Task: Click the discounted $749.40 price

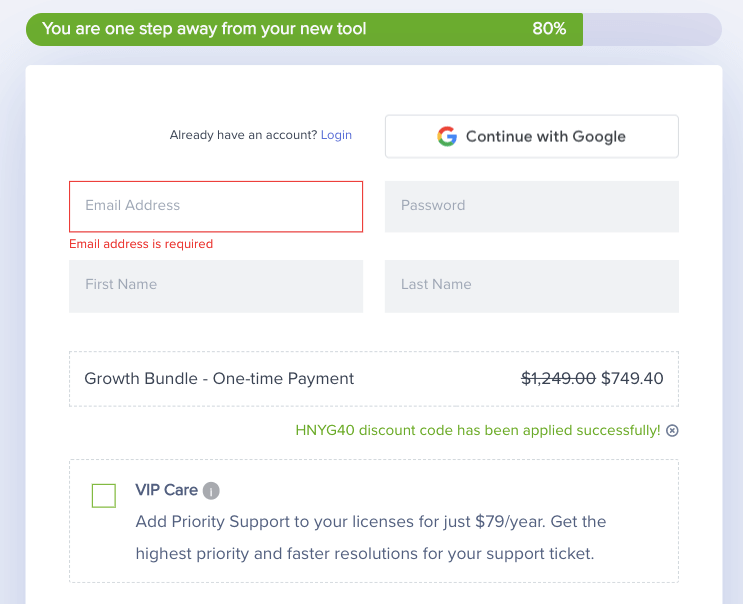Action: [632, 379]
